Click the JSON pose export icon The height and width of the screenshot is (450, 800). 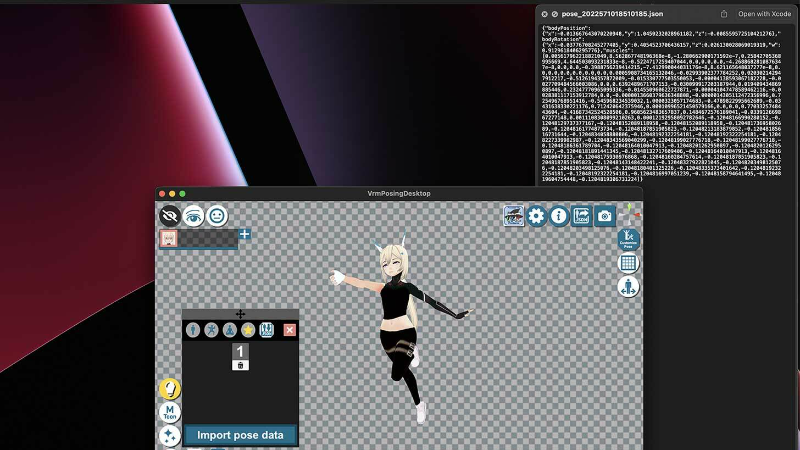tap(582, 215)
